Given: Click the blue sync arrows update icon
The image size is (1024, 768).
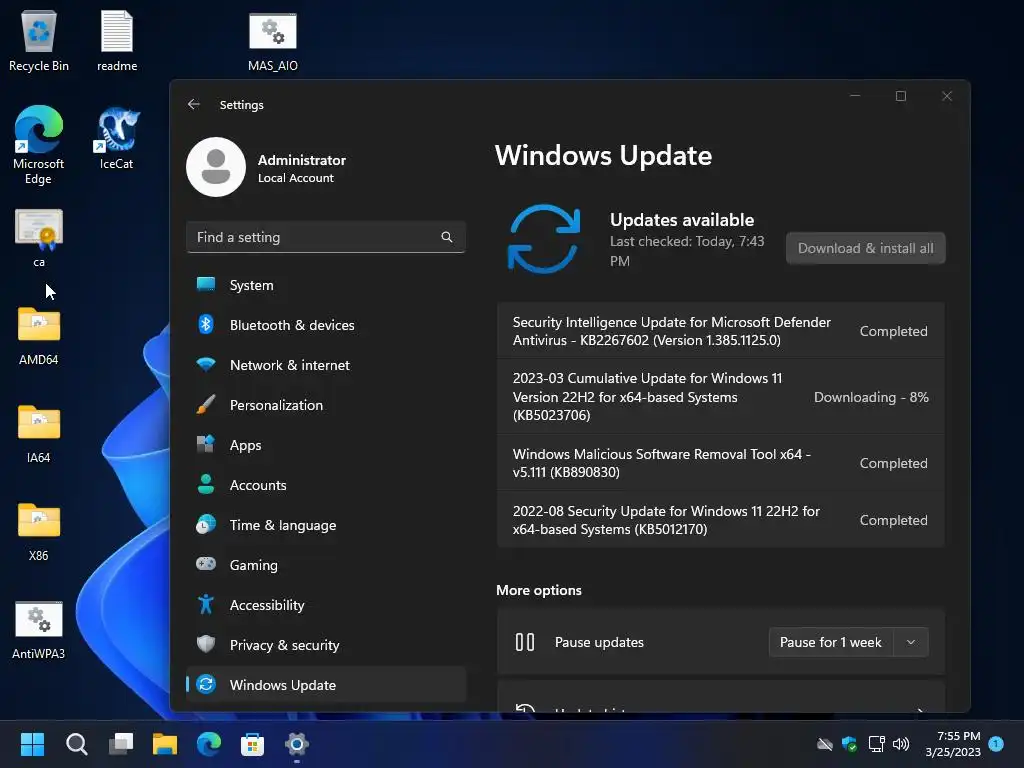Looking at the screenshot, I should tap(544, 239).
